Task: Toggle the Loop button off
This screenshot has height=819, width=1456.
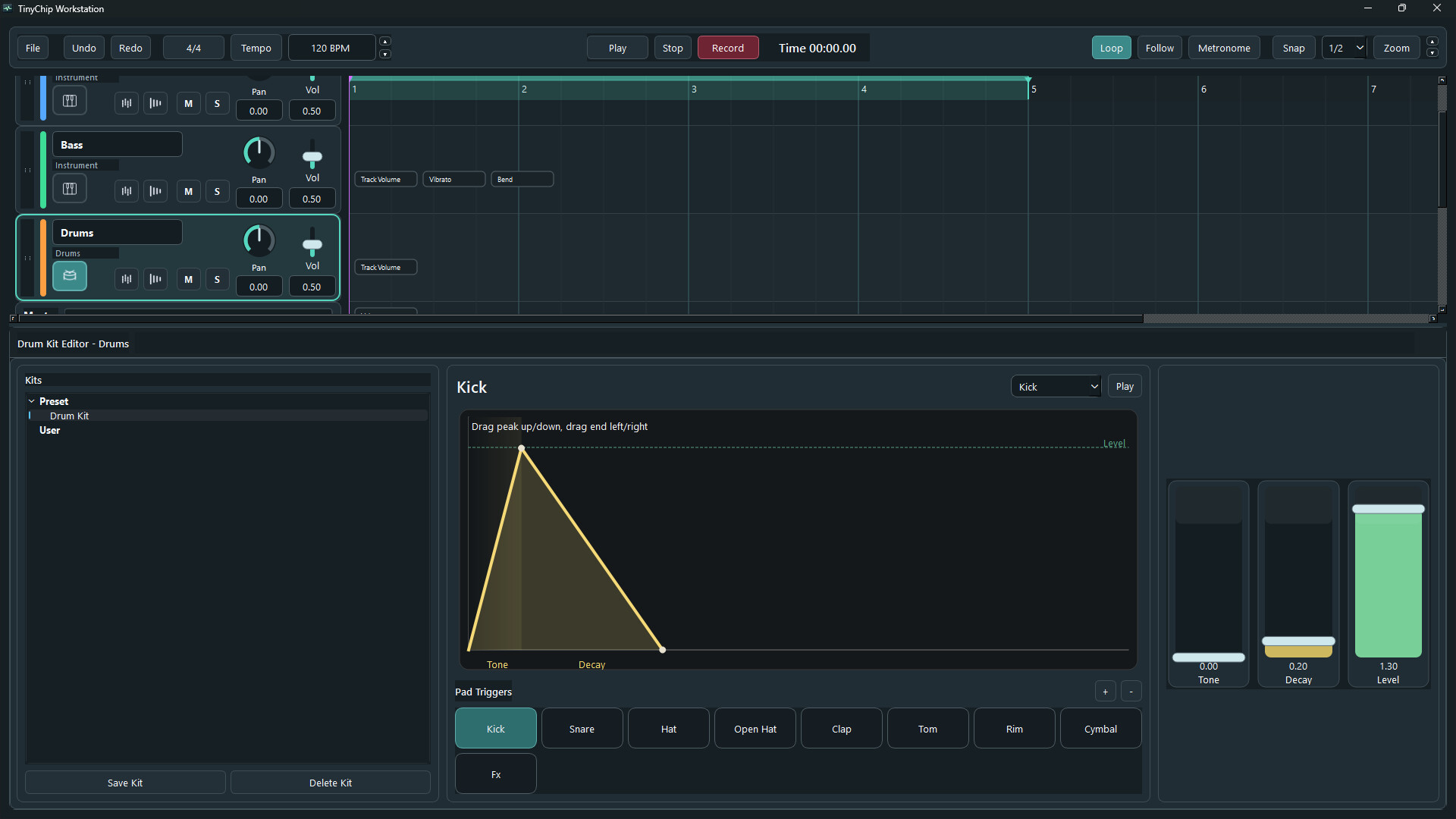Action: tap(1111, 48)
